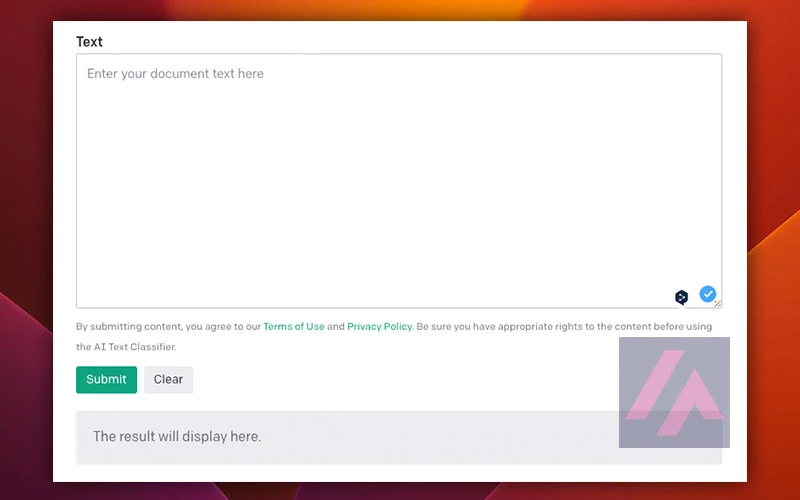Click the "Text" label above the field
This screenshot has width=800, height=500.
pos(89,42)
